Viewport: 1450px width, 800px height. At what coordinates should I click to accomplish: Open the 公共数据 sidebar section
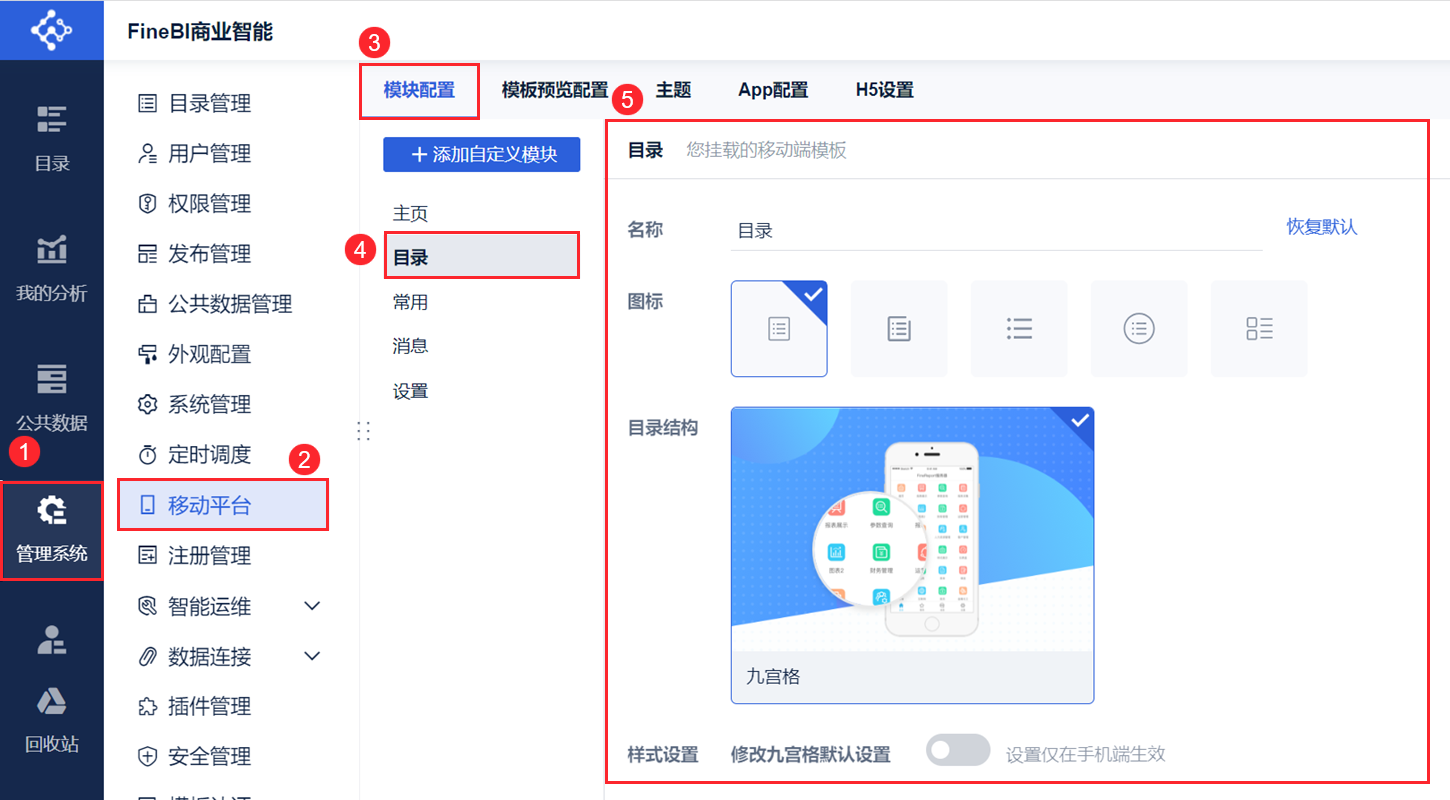click(x=51, y=390)
